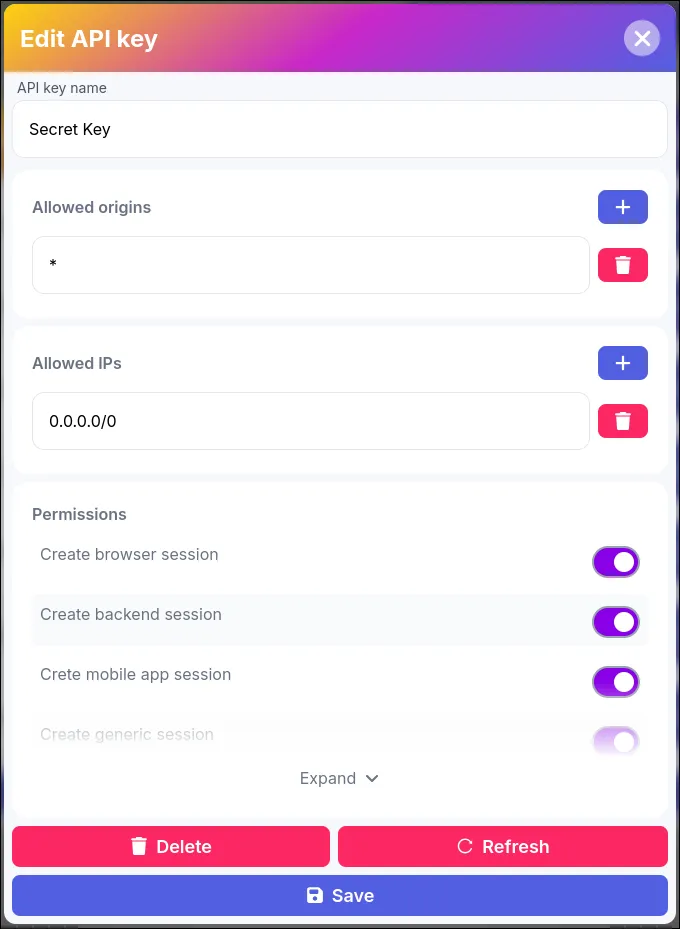Click the floppy disk icon in the Save button
The height and width of the screenshot is (929, 680).
coord(314,895)
